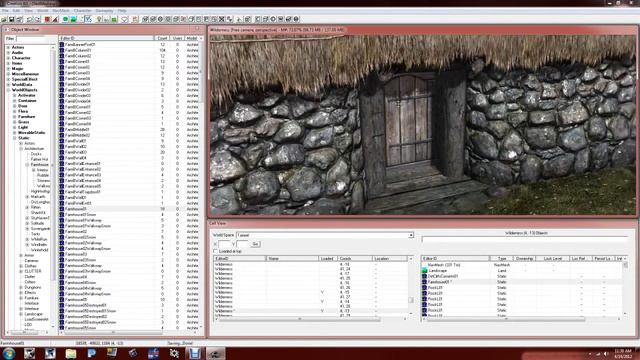
Task: Open the World menu
Action: (42, 11)
